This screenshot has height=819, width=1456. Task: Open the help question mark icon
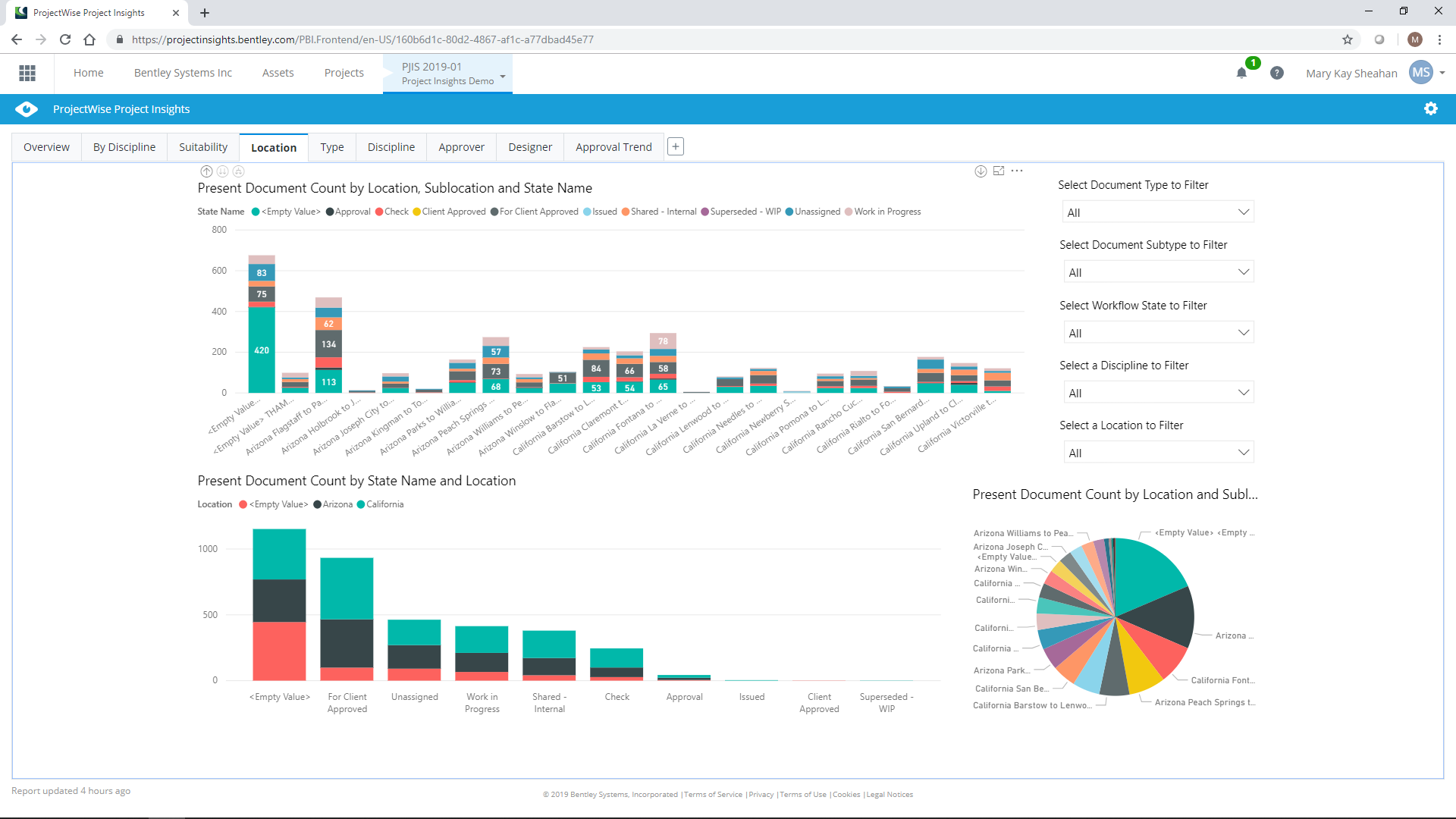[x=1277, y=73]
